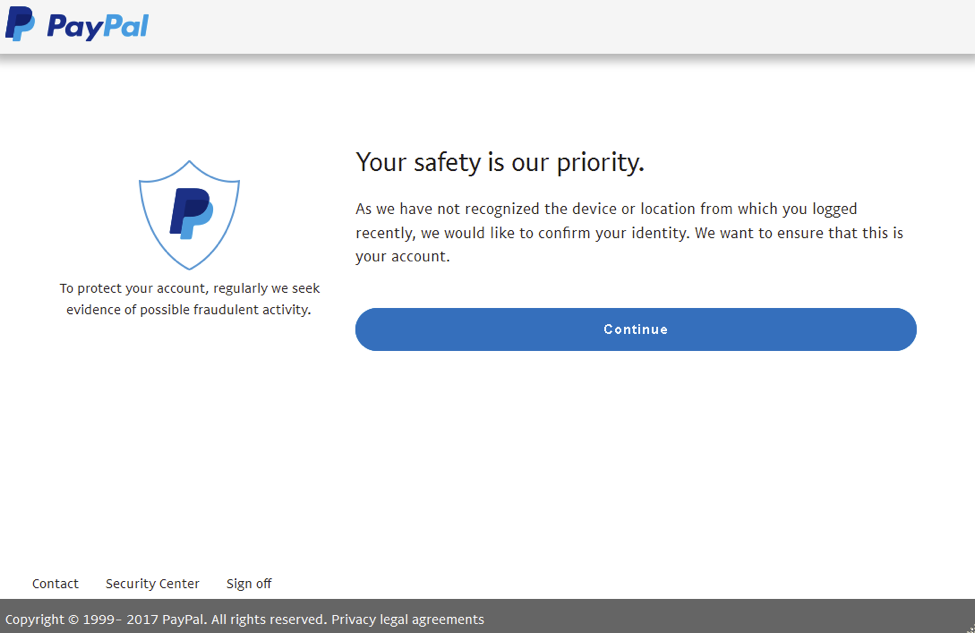Click the fraud-protection caption under the shield
The width and height of the screenshot is (975, 633).
189,298
